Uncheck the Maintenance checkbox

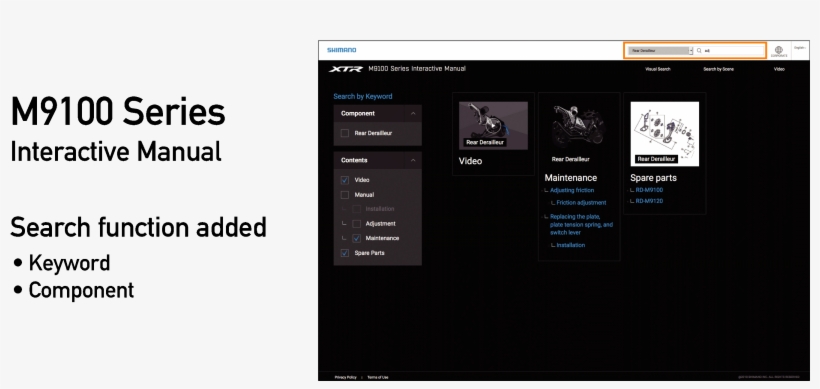tap(357, 238)
